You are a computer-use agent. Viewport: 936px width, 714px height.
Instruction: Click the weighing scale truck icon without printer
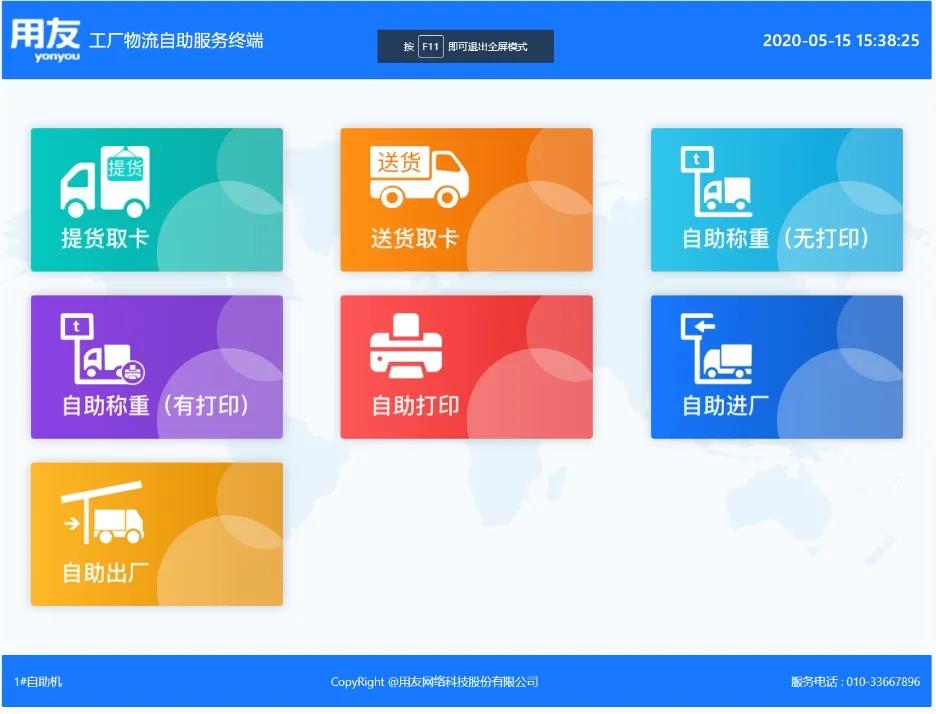click(x=715, y=182)
